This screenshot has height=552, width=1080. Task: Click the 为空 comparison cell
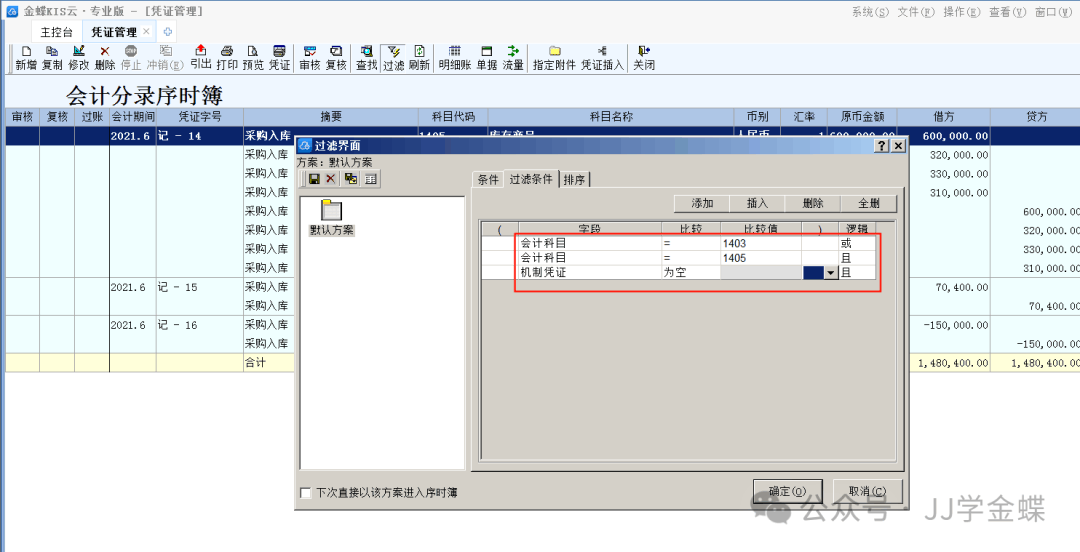click(690, 272)
